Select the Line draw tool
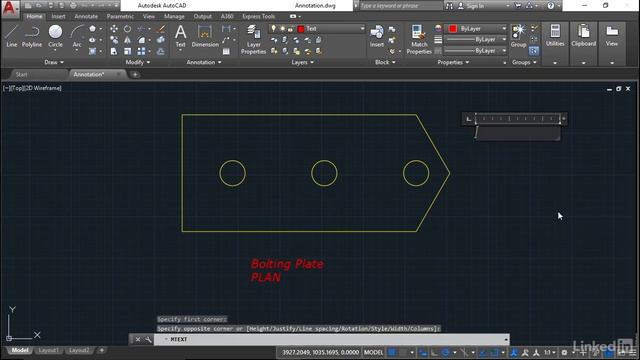Image resolution: width=640 pixels, height=360 pixels. (x=11, y=36)
